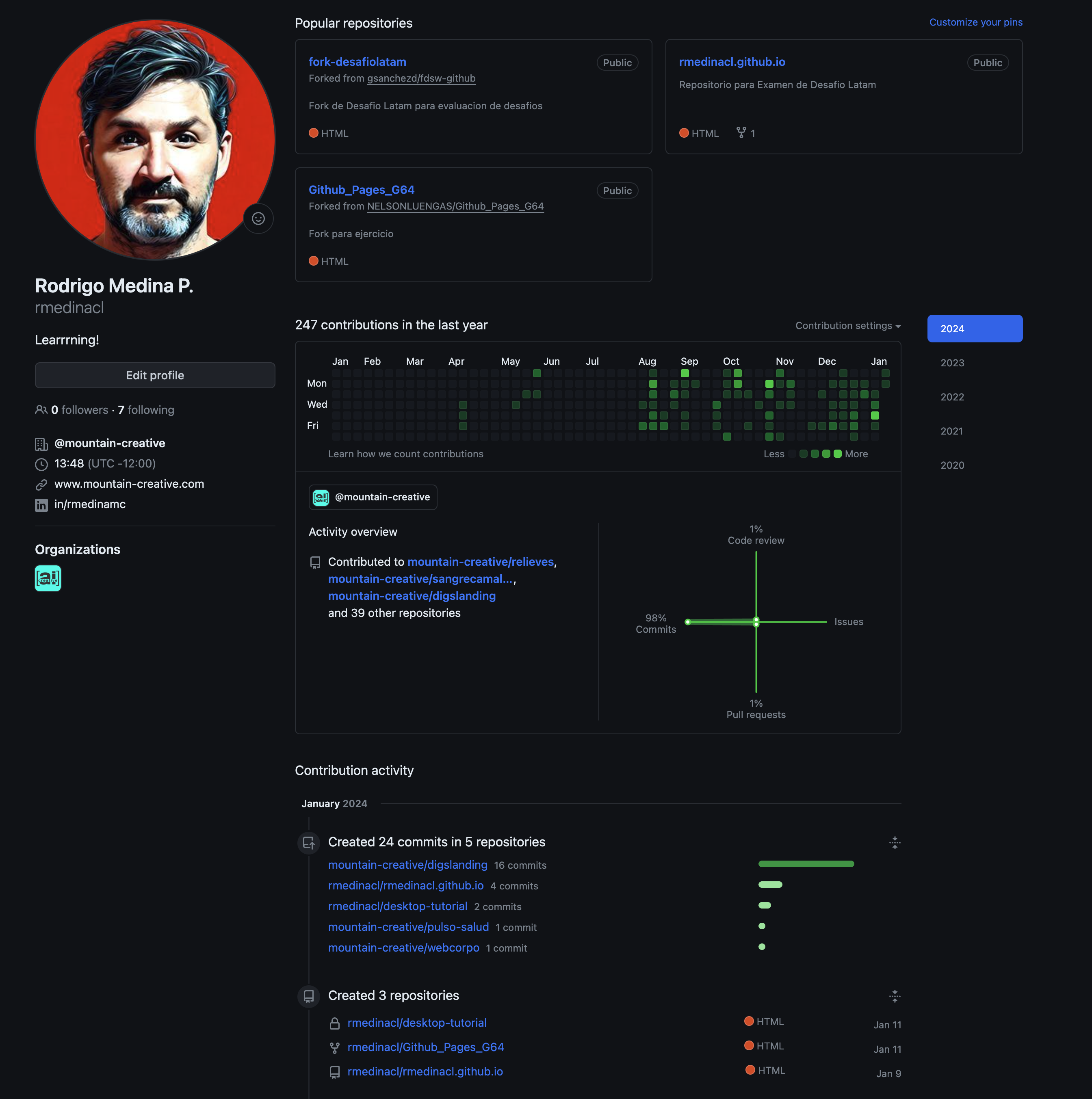This screenshot has height=1099, width=1092.
Task: Open NELSONLUENGAS/Github_Pages_G64 source link
Action: [x=455, y=206]
